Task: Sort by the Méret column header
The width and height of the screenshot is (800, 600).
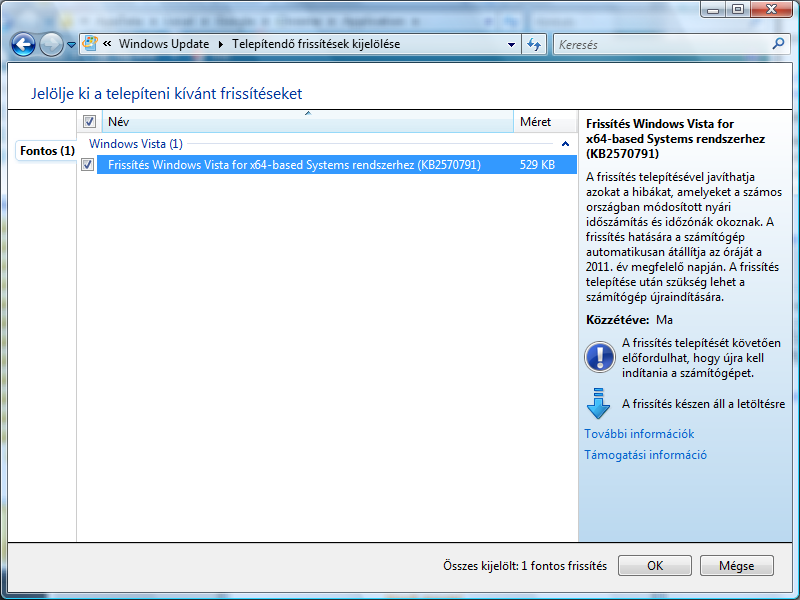Action: coord(545,121)
